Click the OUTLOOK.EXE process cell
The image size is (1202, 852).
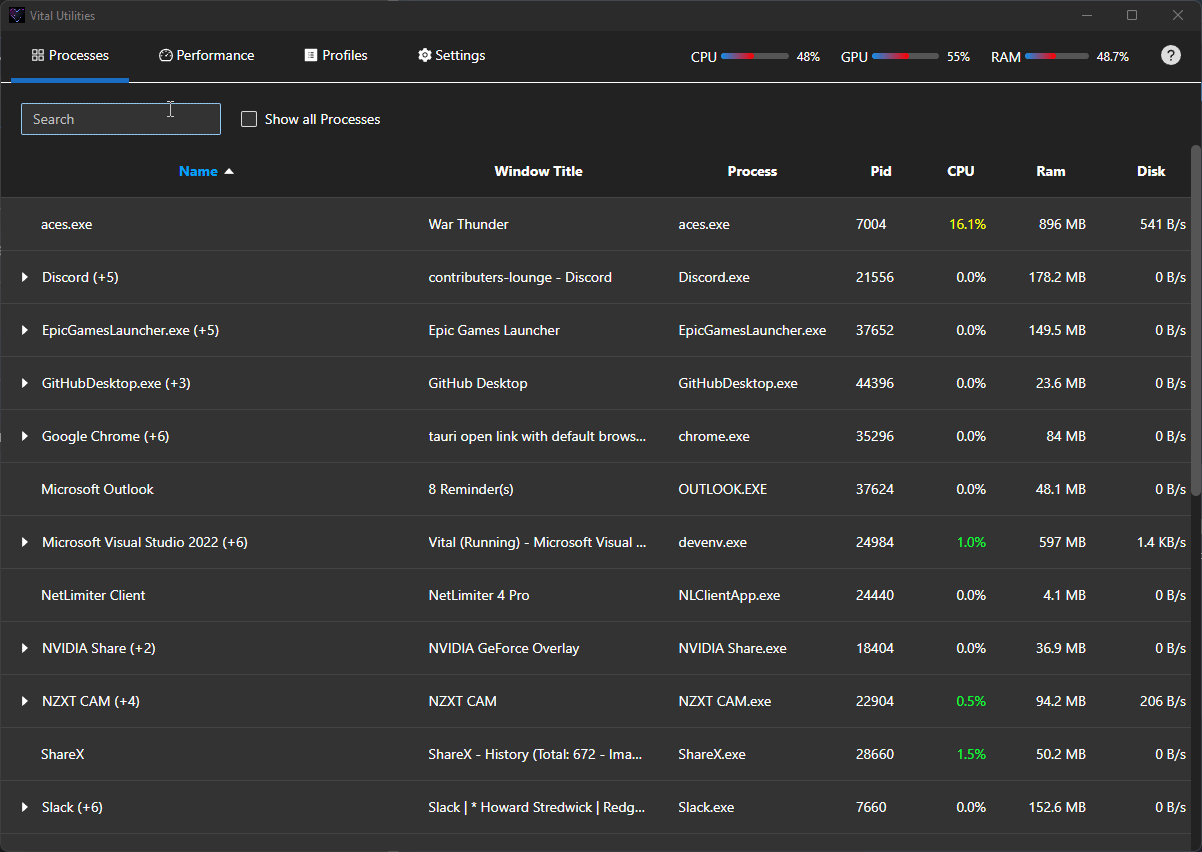point(722,489)
